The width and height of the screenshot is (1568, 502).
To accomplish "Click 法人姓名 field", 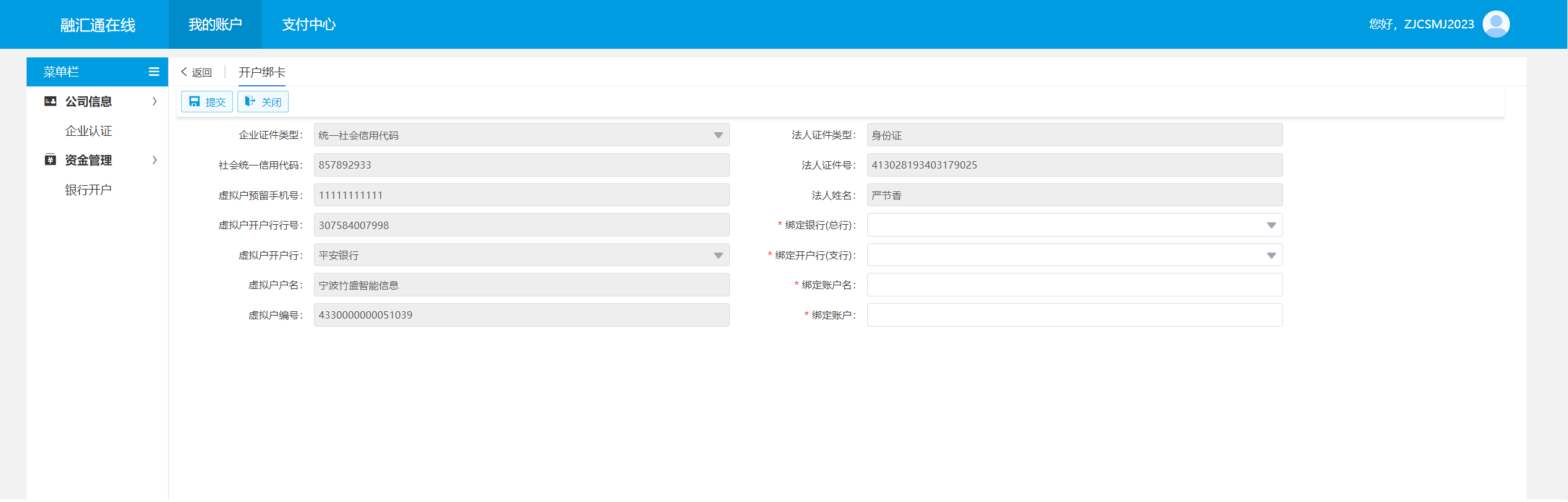I will click(1075, 195).
